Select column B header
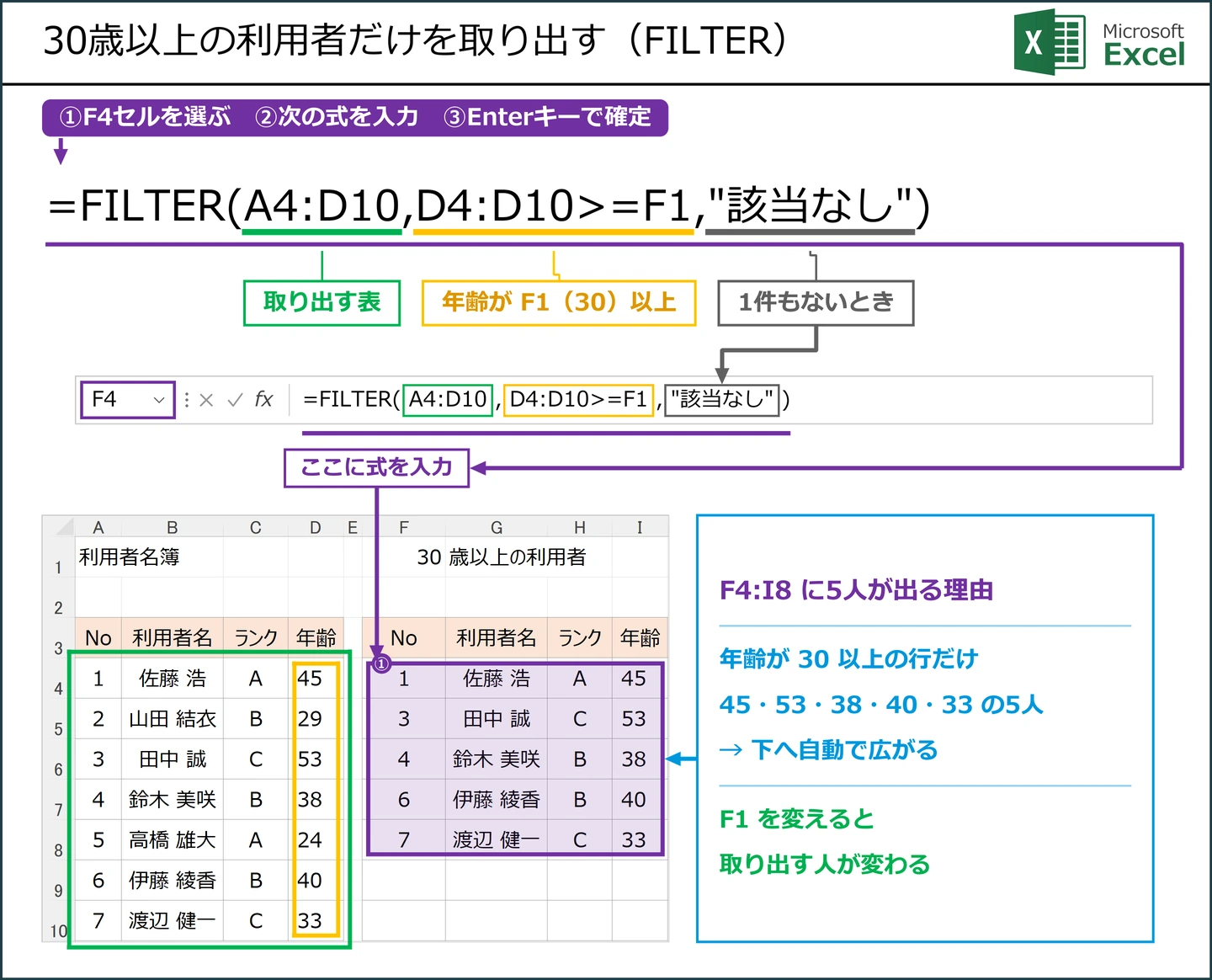The height and width of the screenshot is (980, 1212). (173, 527)
